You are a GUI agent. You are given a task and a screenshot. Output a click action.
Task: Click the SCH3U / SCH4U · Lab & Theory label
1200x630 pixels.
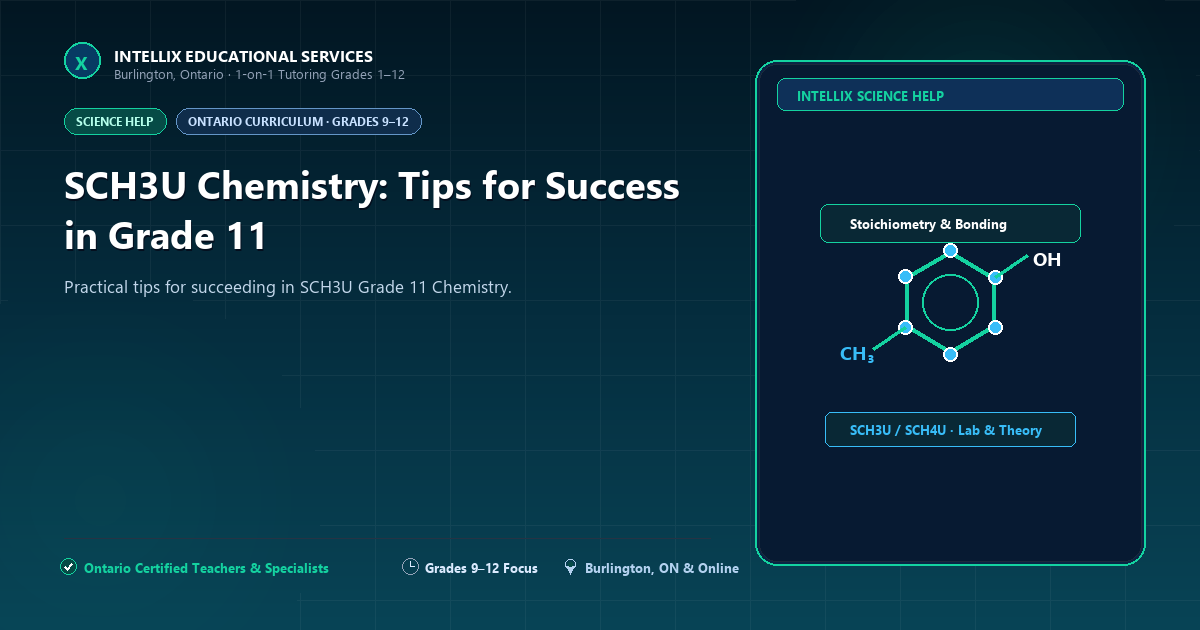(950, 430)
